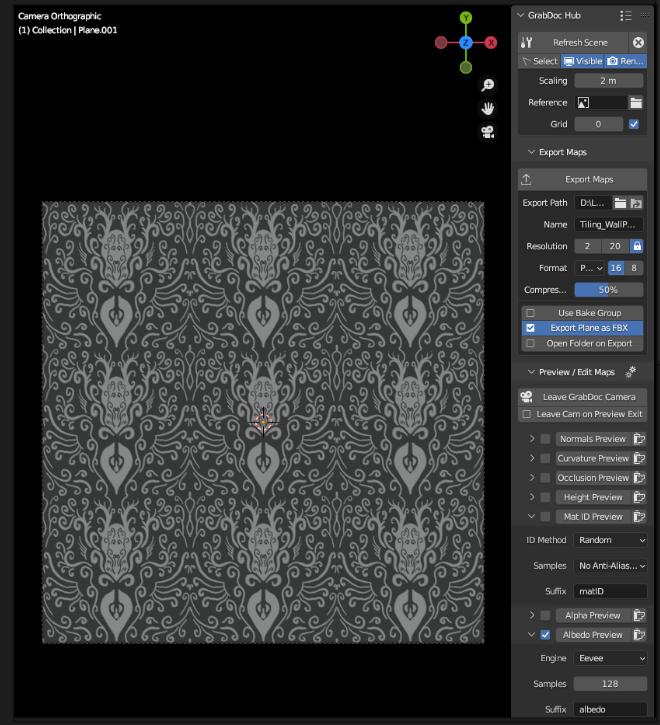Toggle the Visible viewport tab
The width and height of the screenshot is (660, 725).
583,61
